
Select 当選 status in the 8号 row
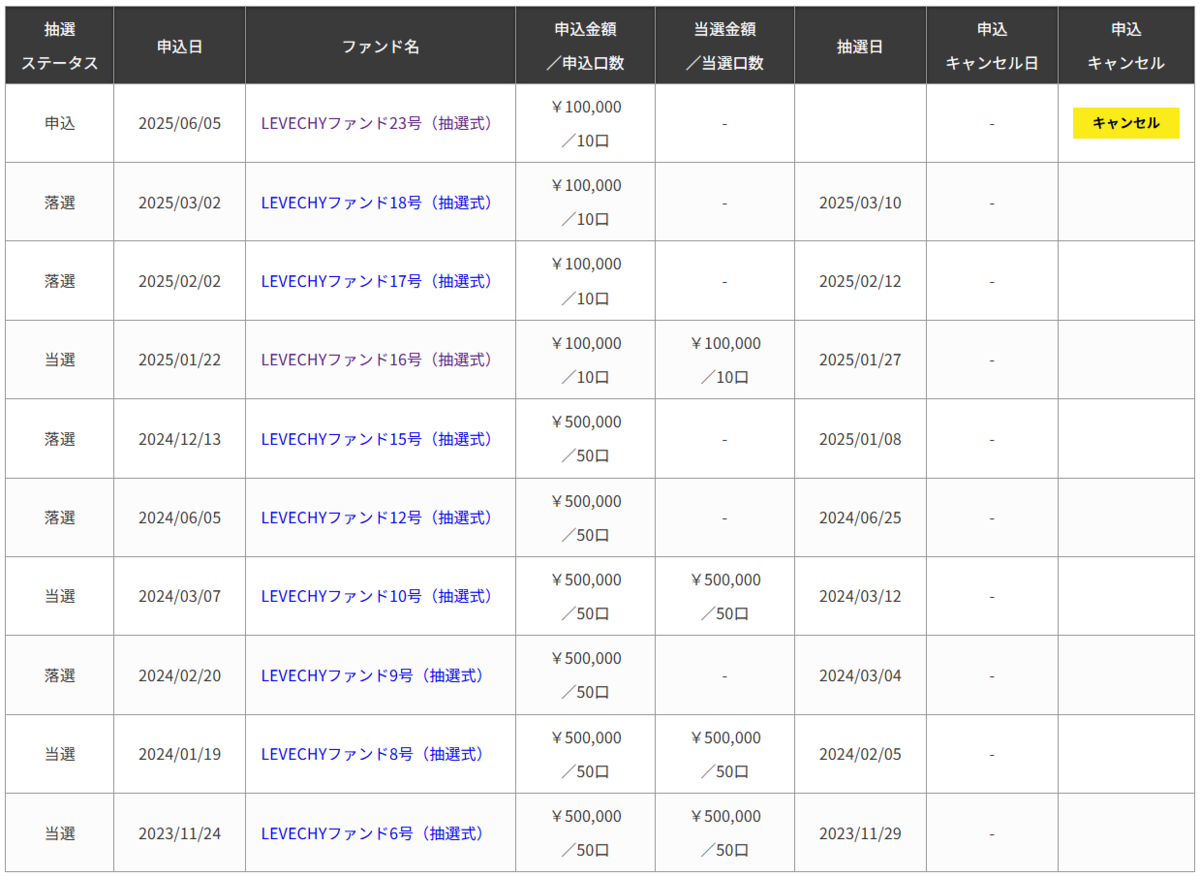coord(60,754)
